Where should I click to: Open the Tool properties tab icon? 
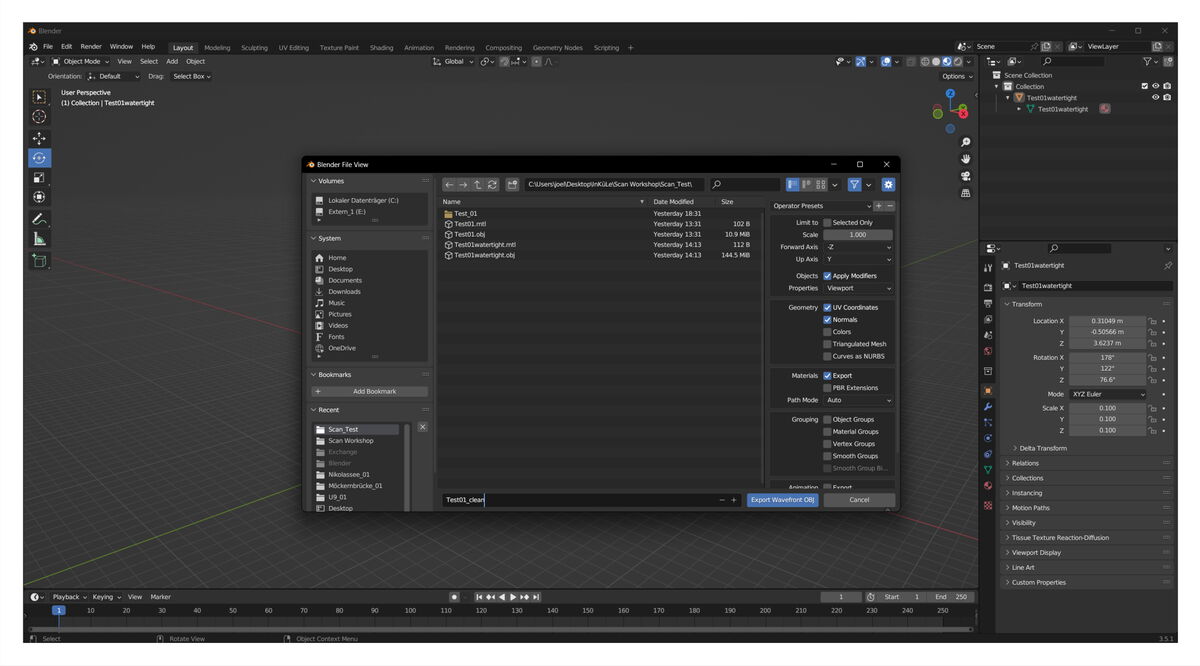[988, 268]
